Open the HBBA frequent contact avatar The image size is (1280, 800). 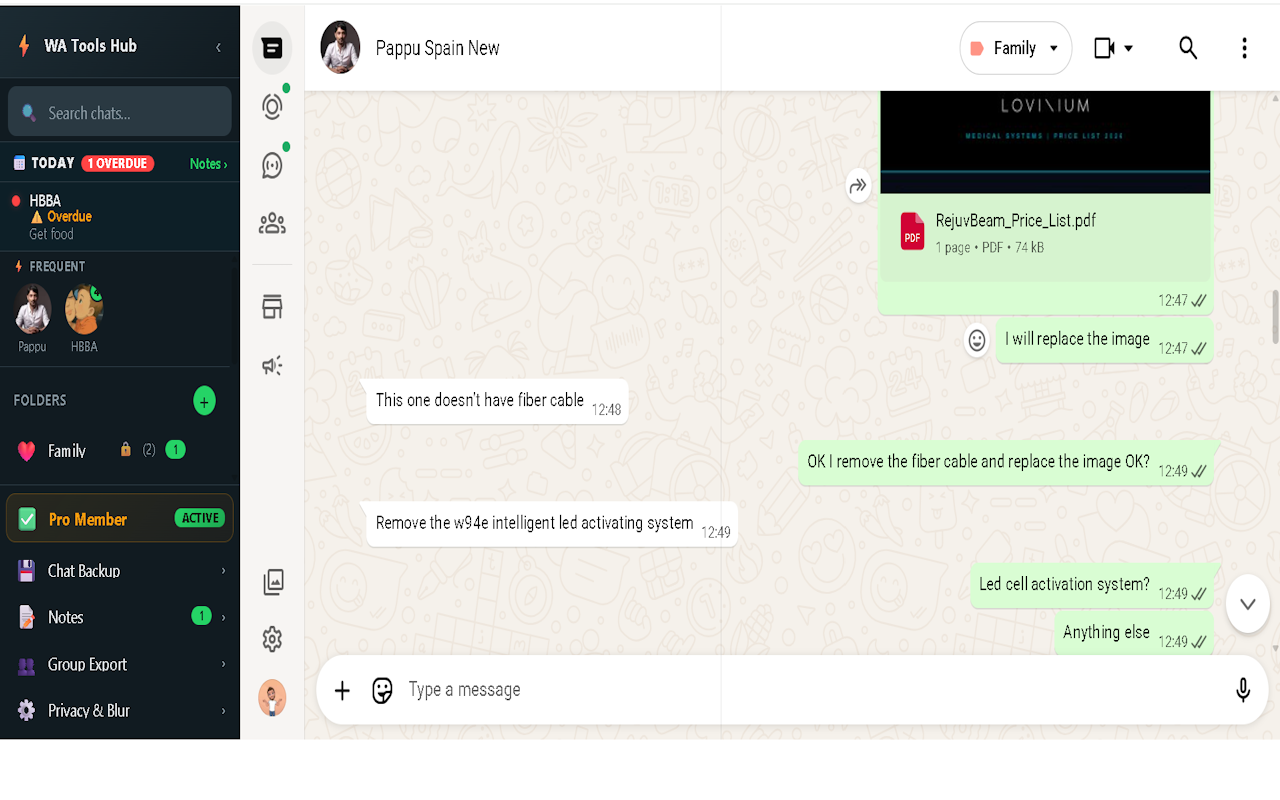84,309
